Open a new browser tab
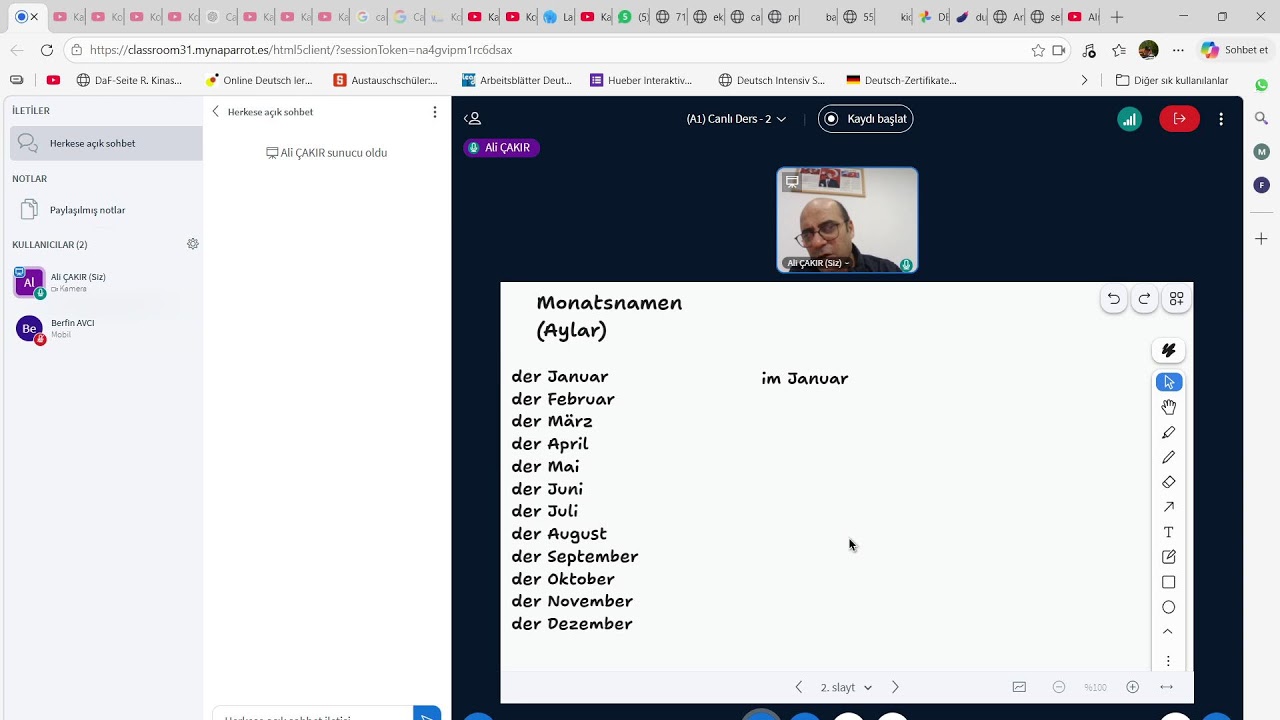The height and width of the screenshot is (720, 1280). click(x=1117, y=17)
